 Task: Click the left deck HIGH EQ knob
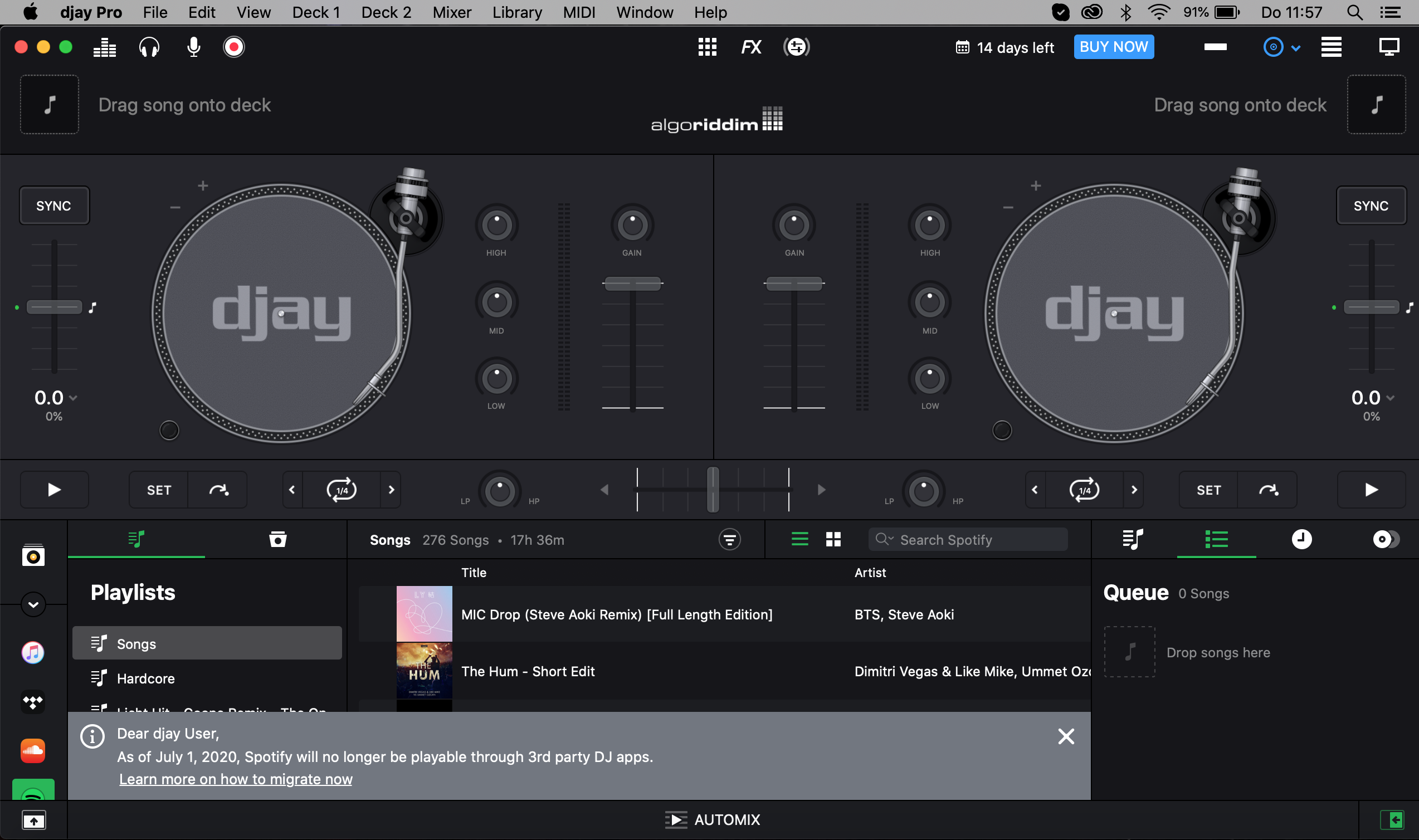coord(496,225)
